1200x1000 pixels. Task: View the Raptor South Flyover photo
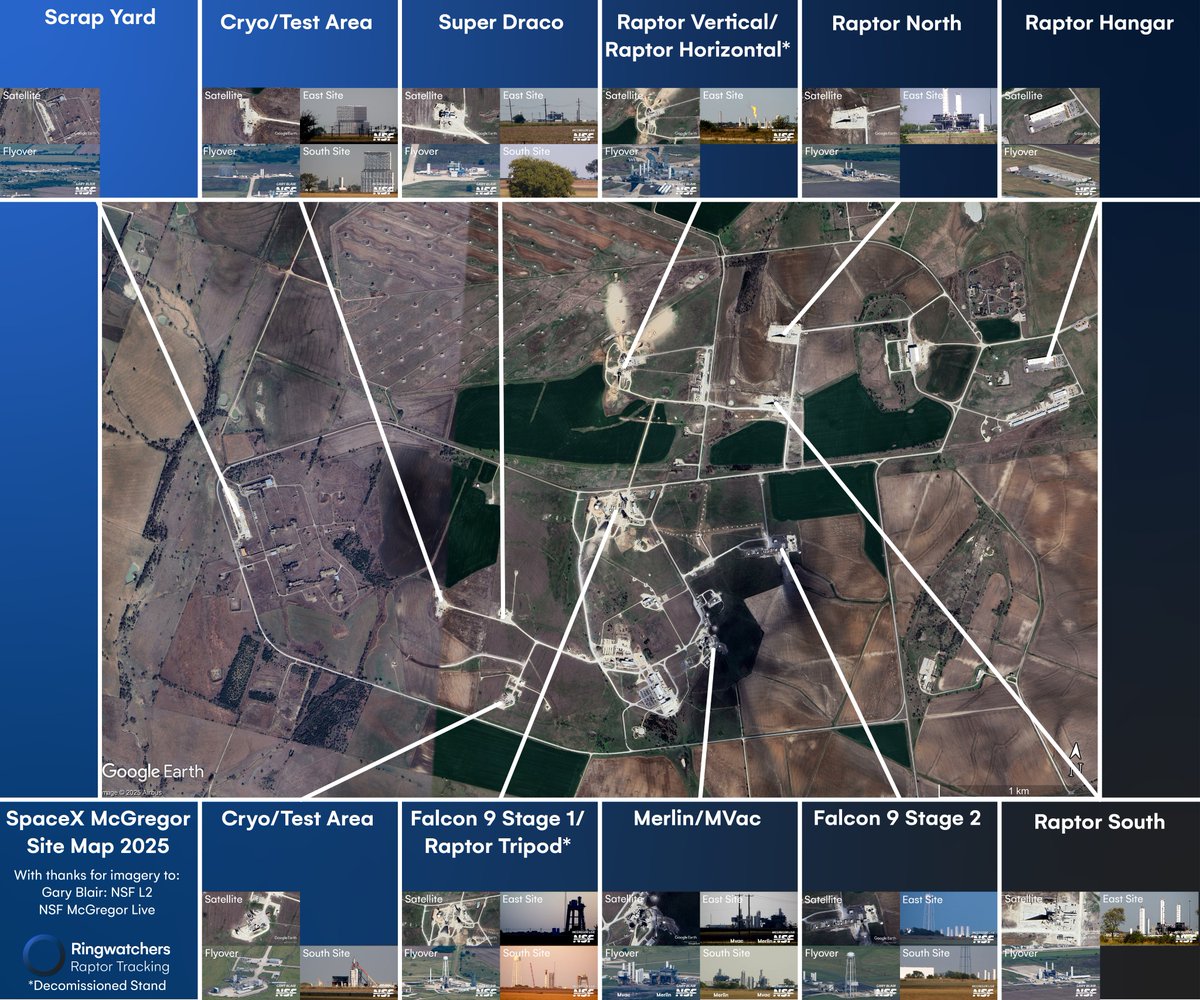(x=1050, y=972)
